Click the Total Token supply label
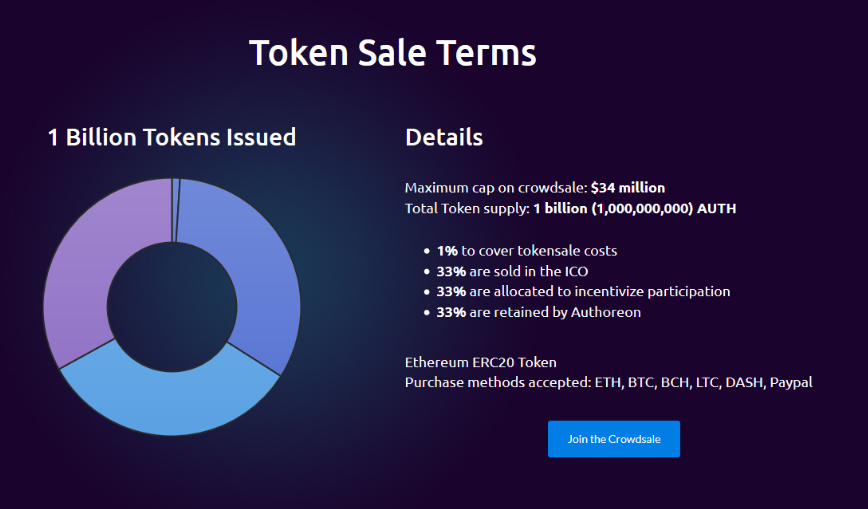The height and width of the screenshot is (509, 868). pyautogui.click(x=467, y=209)
